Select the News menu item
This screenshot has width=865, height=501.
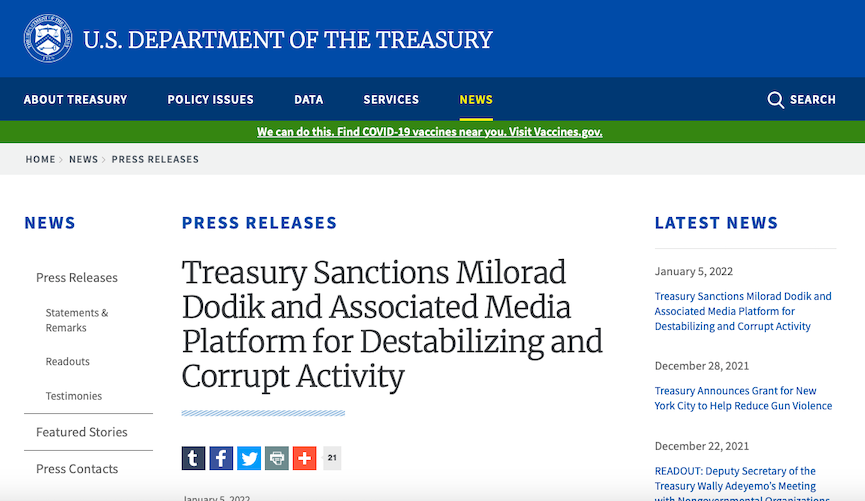(x=476, y=100)
